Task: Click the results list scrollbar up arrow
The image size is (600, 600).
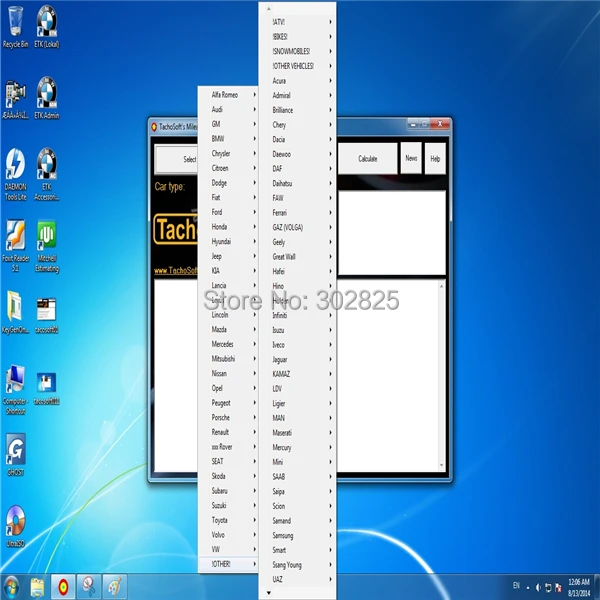Action: pyautogui.click(x=442, y=286)
